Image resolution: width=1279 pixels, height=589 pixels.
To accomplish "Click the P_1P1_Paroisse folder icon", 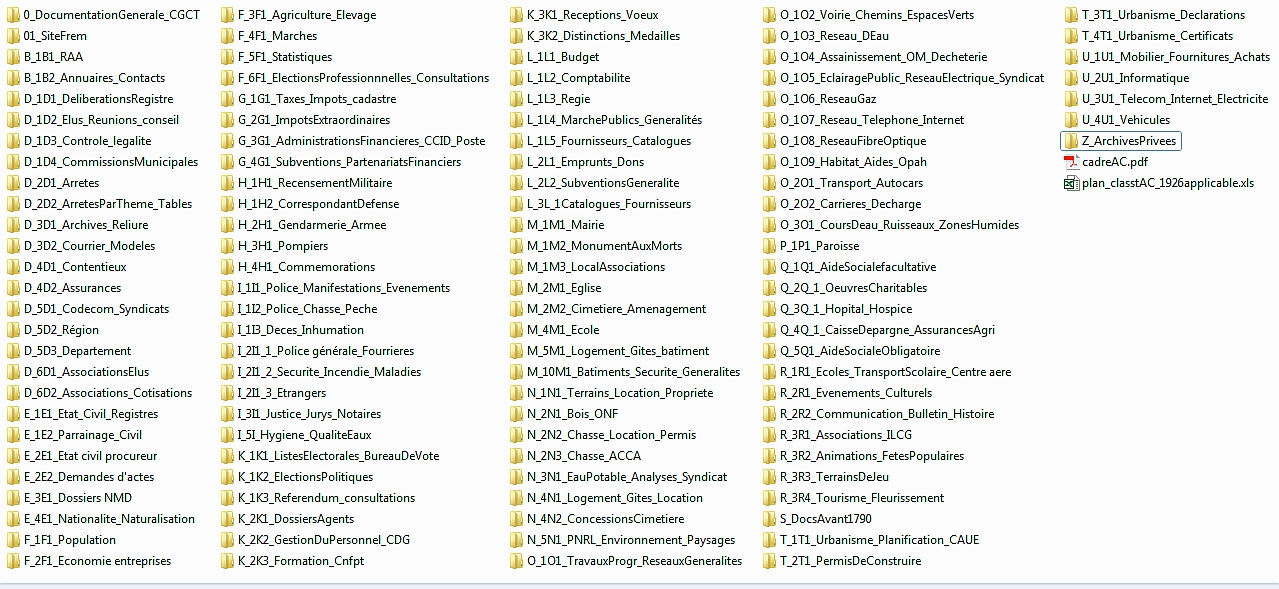I will pos(769,246).
